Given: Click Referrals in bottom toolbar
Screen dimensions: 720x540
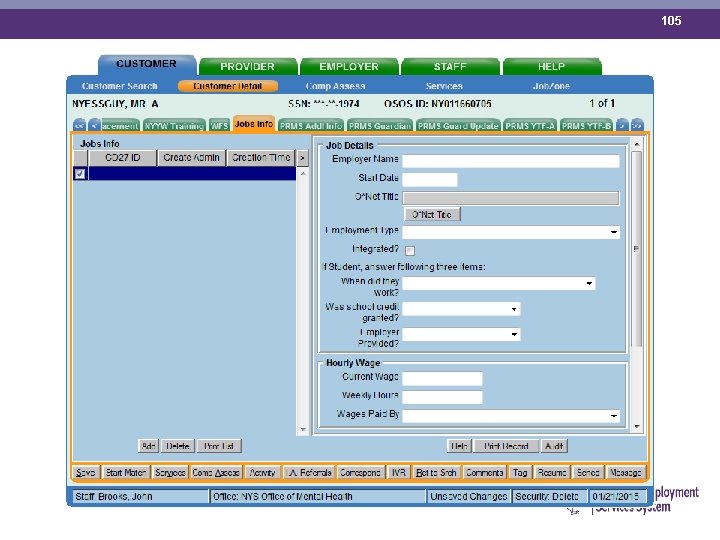Looking at the screenshot, I should point(310,472).
